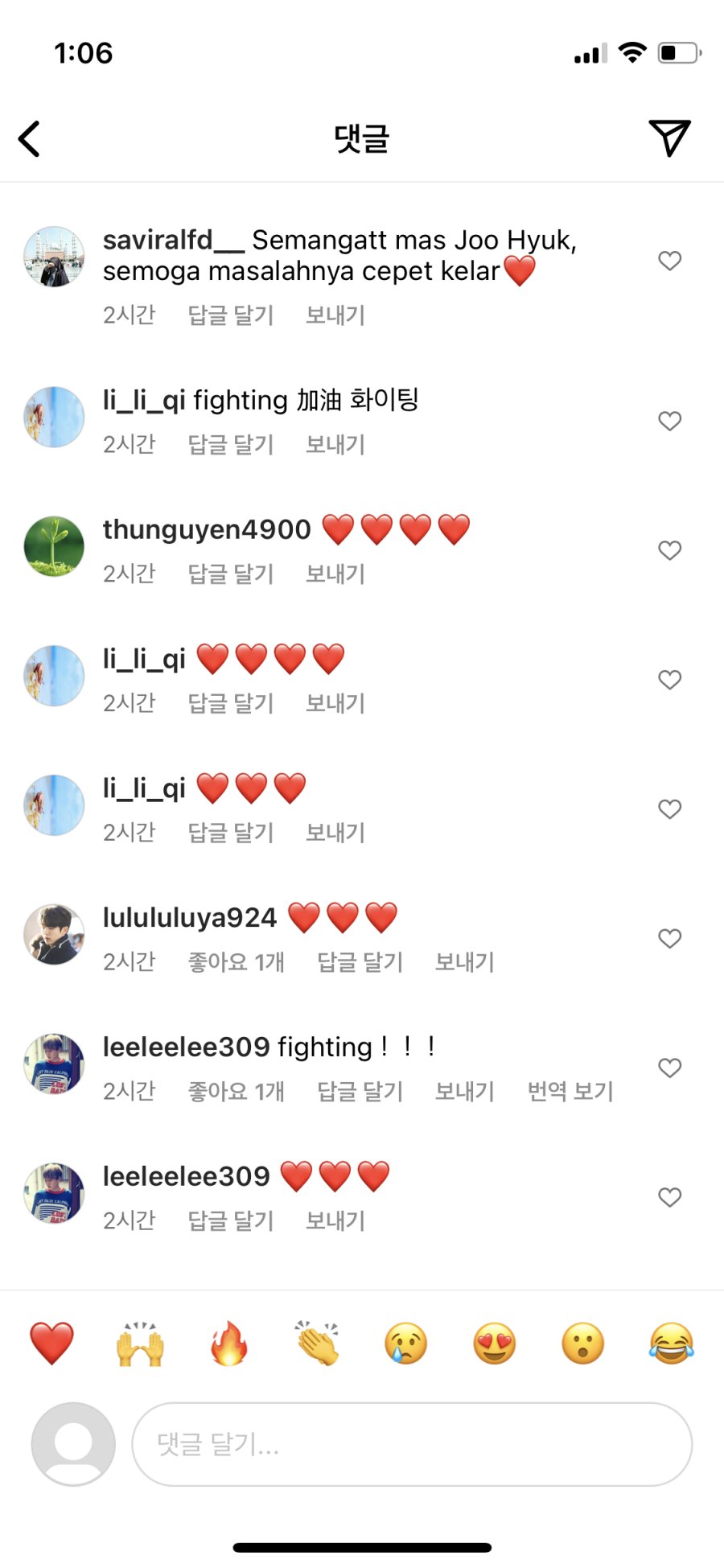
Task: Insert the heart-eyes face quick emoji
Action: pos(495,1344)
